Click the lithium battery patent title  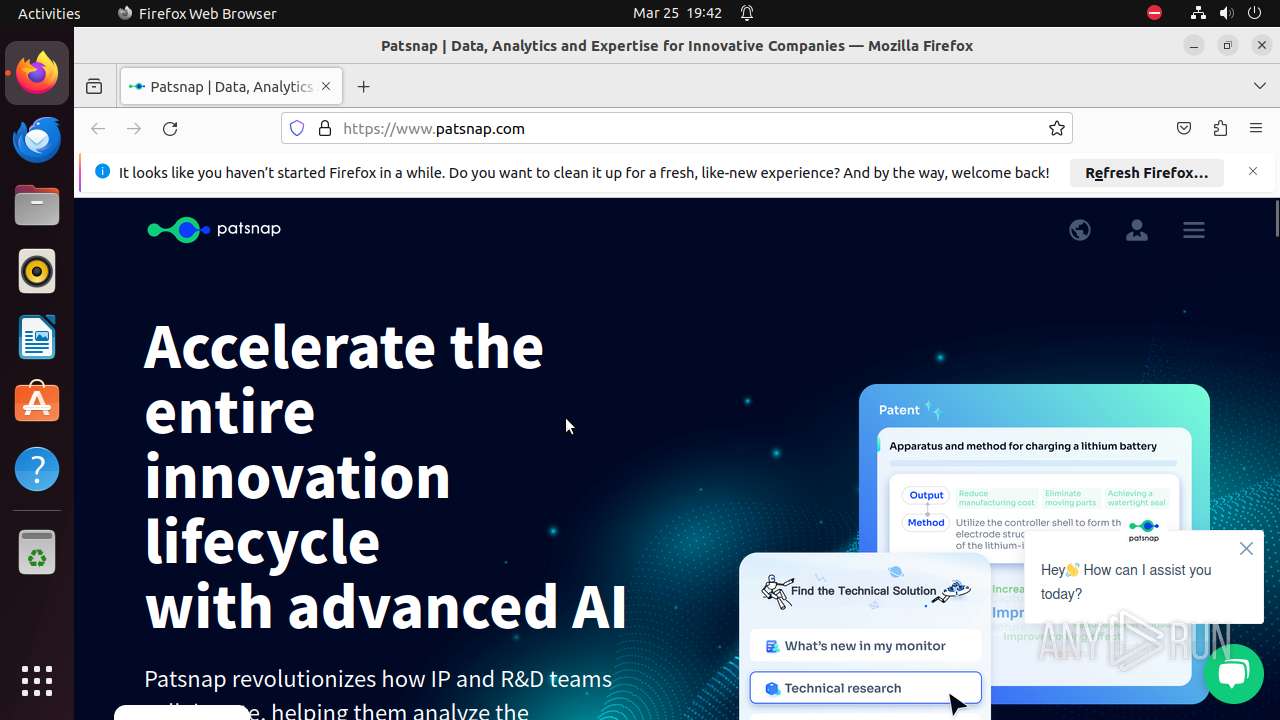[x=1023, y=446]
